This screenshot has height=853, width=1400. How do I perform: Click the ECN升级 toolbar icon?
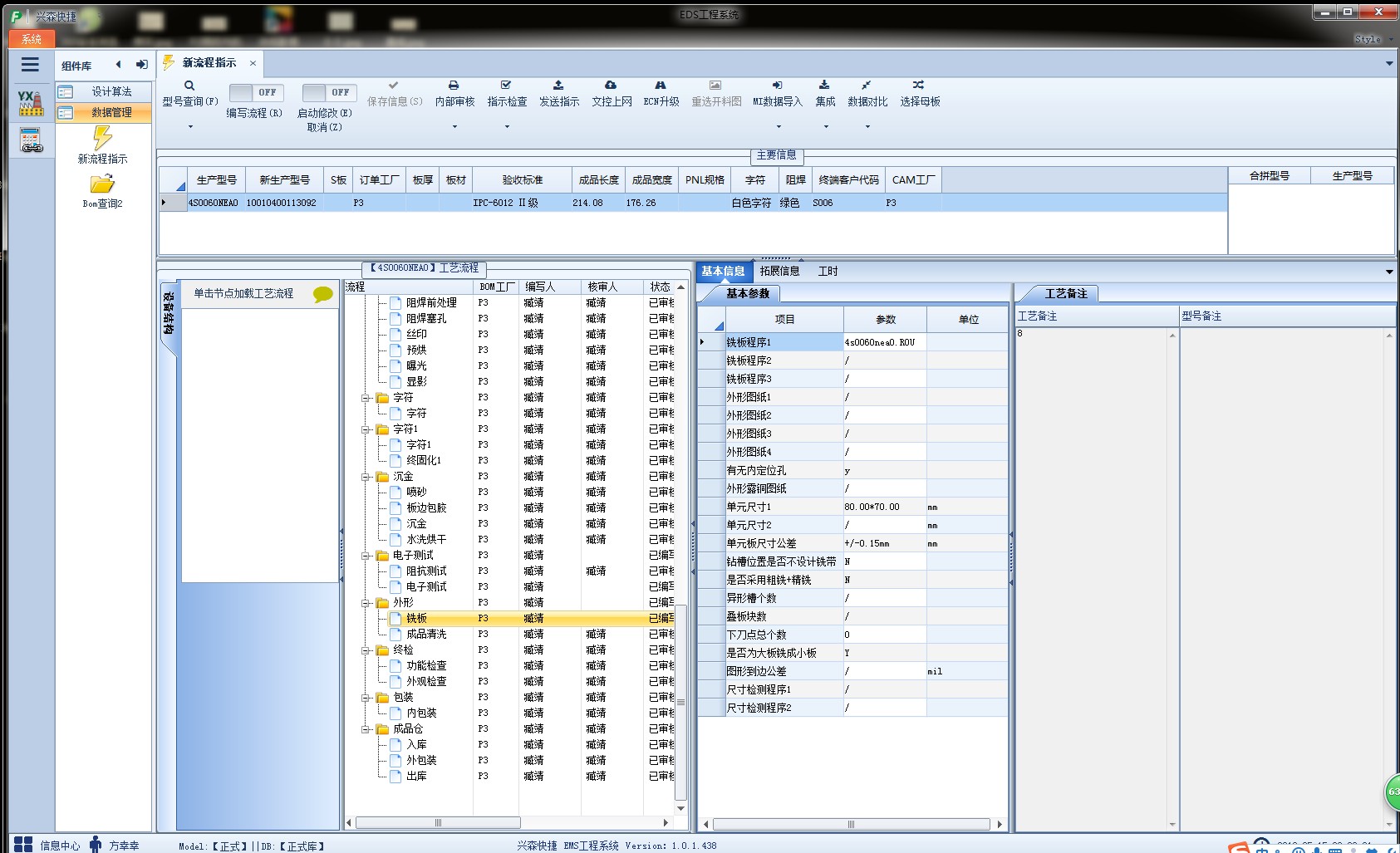(x=661, y=85)
